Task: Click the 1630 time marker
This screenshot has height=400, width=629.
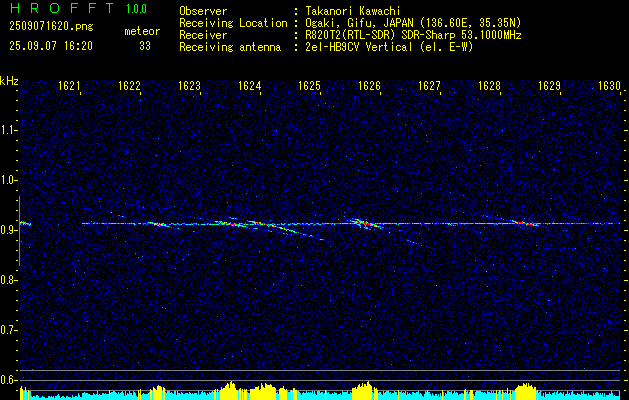Action: [x=609, y=86]
